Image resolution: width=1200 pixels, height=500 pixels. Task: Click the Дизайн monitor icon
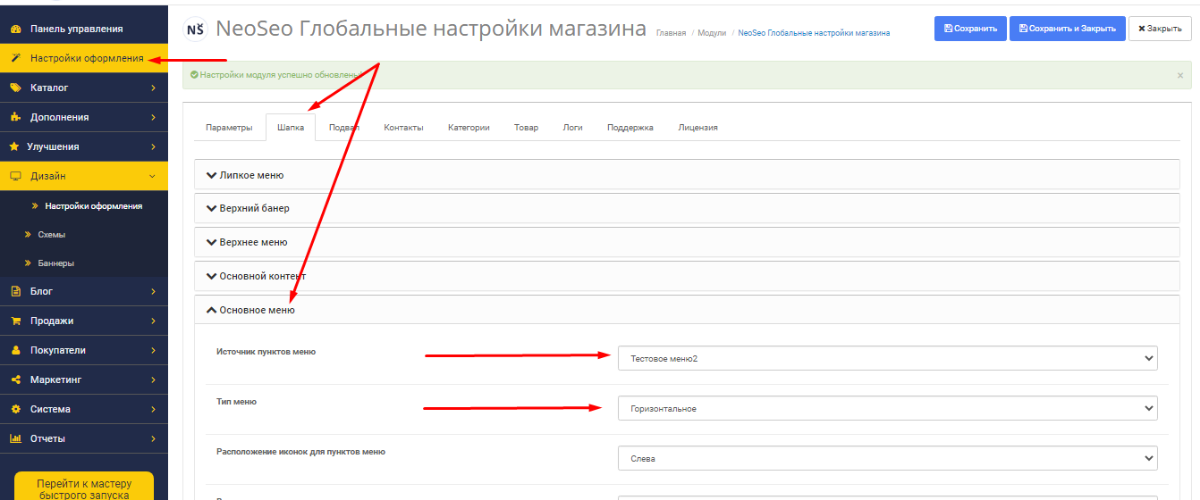(x=15, y=176)
